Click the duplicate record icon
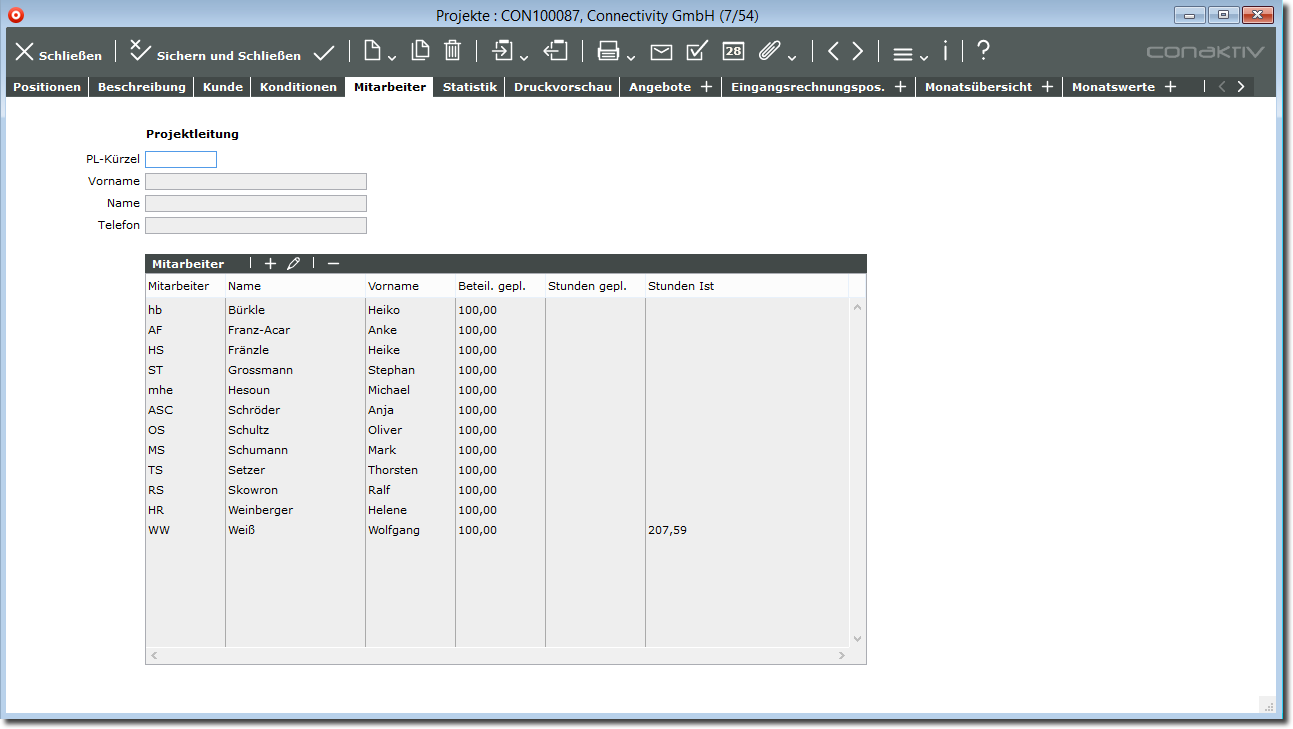 [x=421, y=51]
